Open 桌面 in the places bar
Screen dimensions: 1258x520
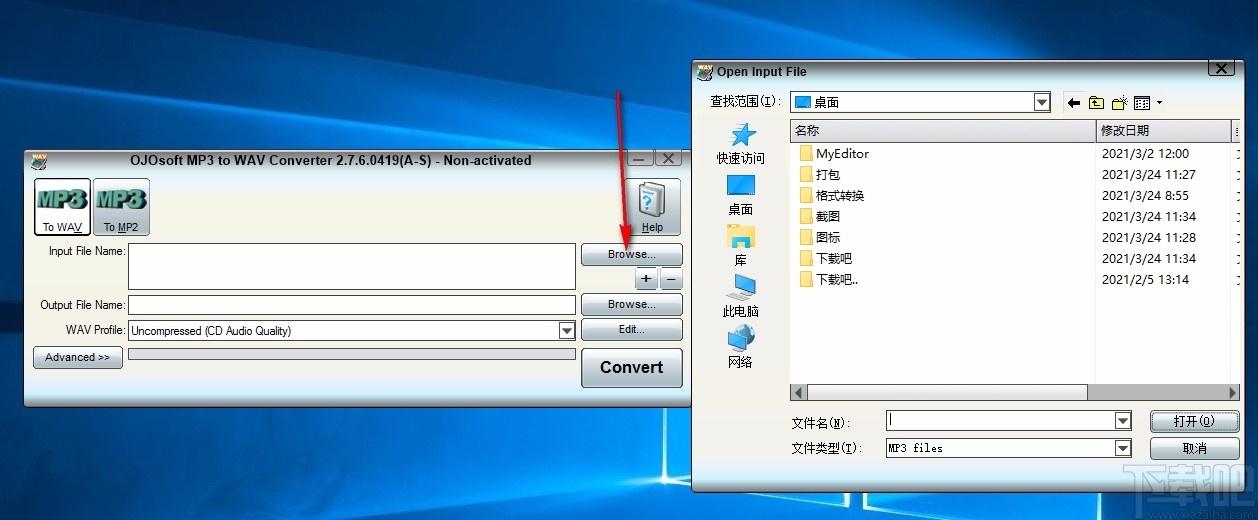pyautogui.click(x=740, y=195)
